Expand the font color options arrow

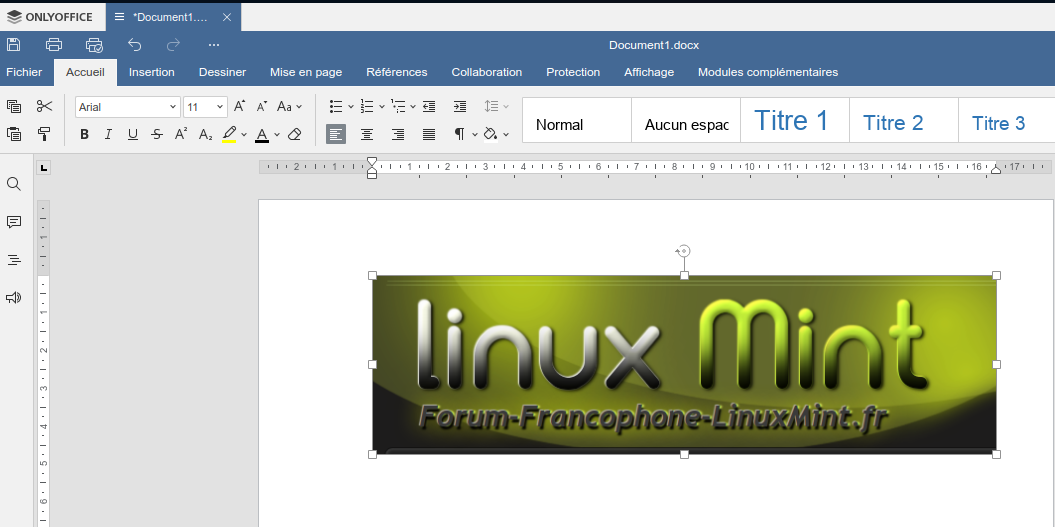click(277, 135)
